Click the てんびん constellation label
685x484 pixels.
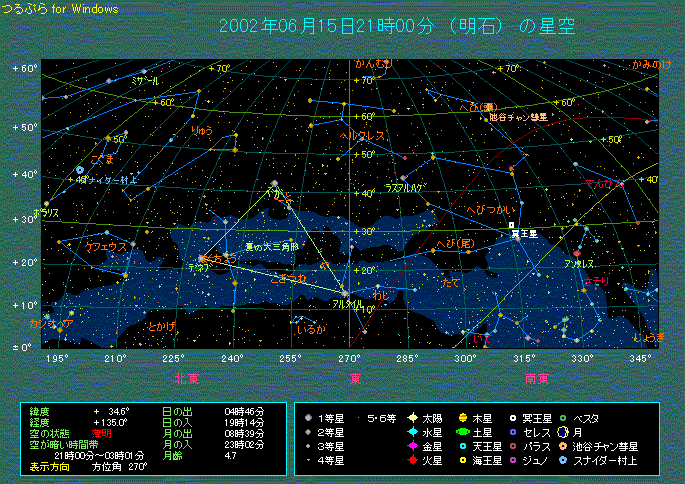pos(604,184)
